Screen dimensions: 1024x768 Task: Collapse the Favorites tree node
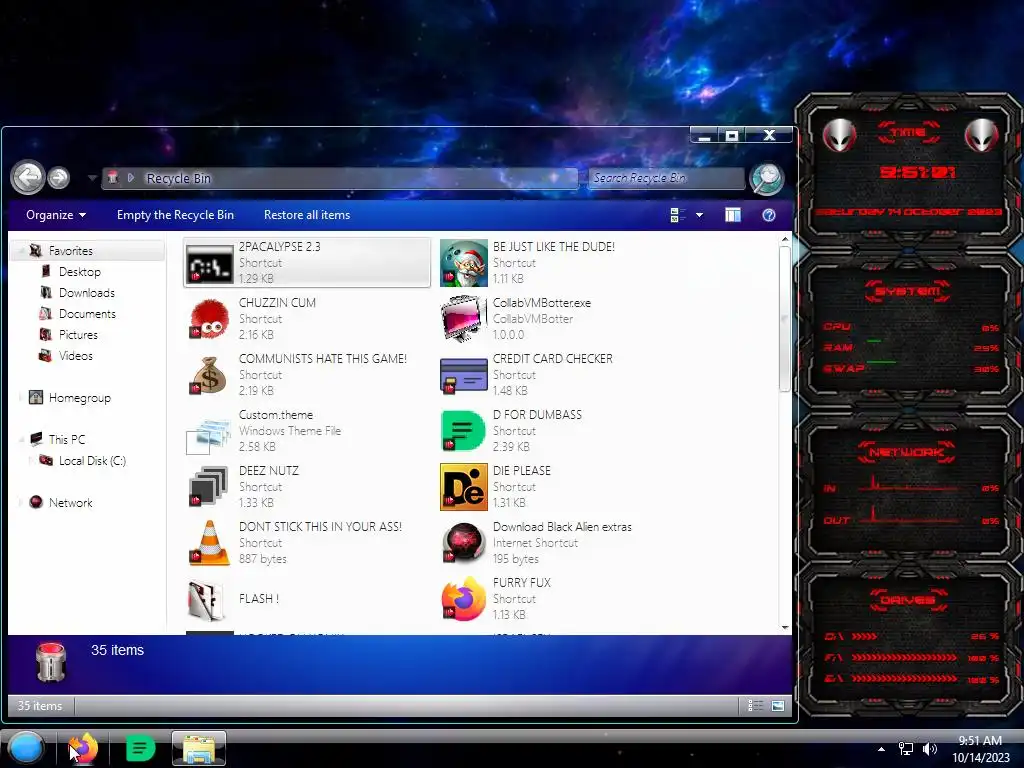coord(22,251)
